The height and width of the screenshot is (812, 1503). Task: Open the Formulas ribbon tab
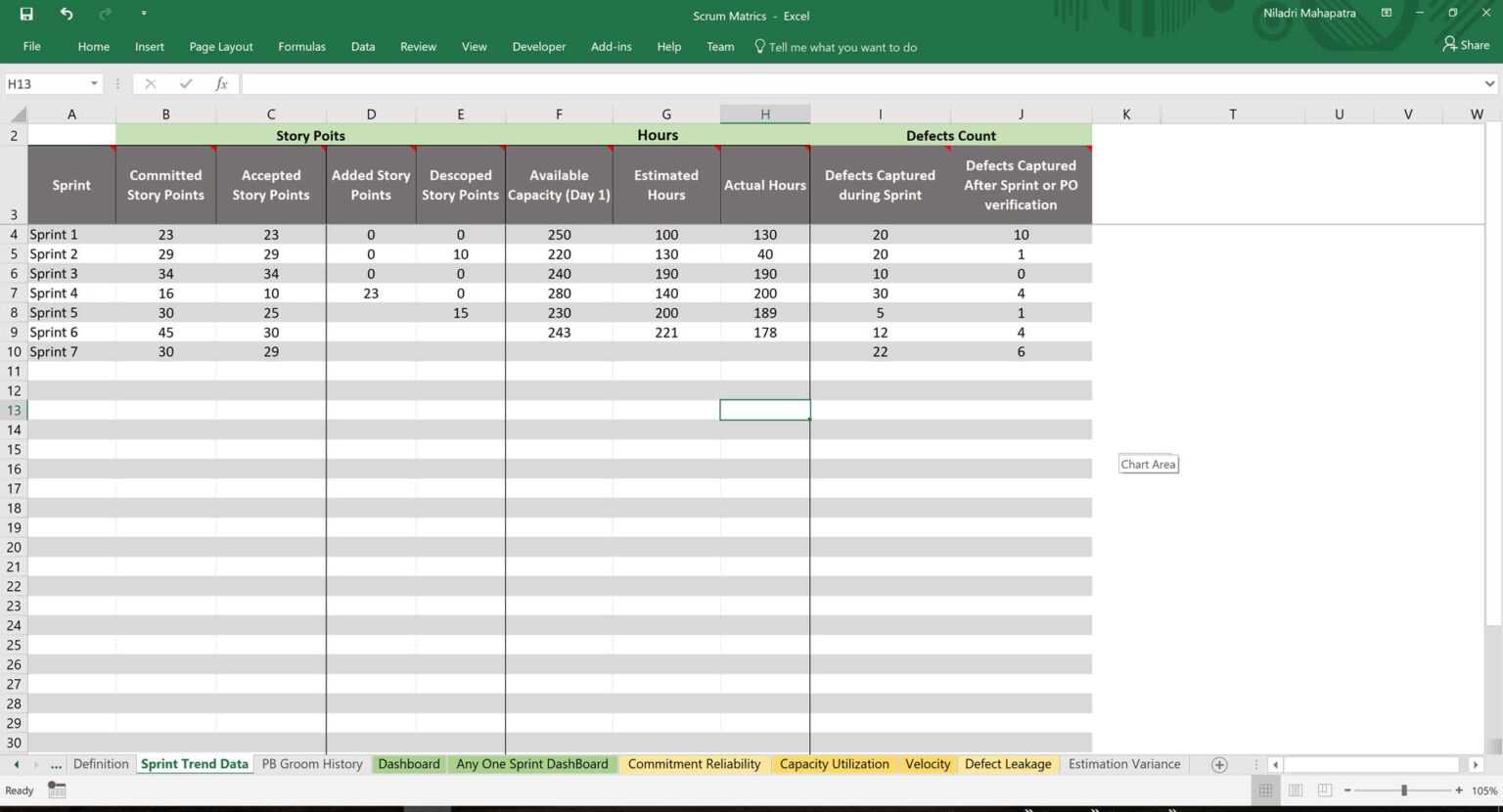click(301, 46)
